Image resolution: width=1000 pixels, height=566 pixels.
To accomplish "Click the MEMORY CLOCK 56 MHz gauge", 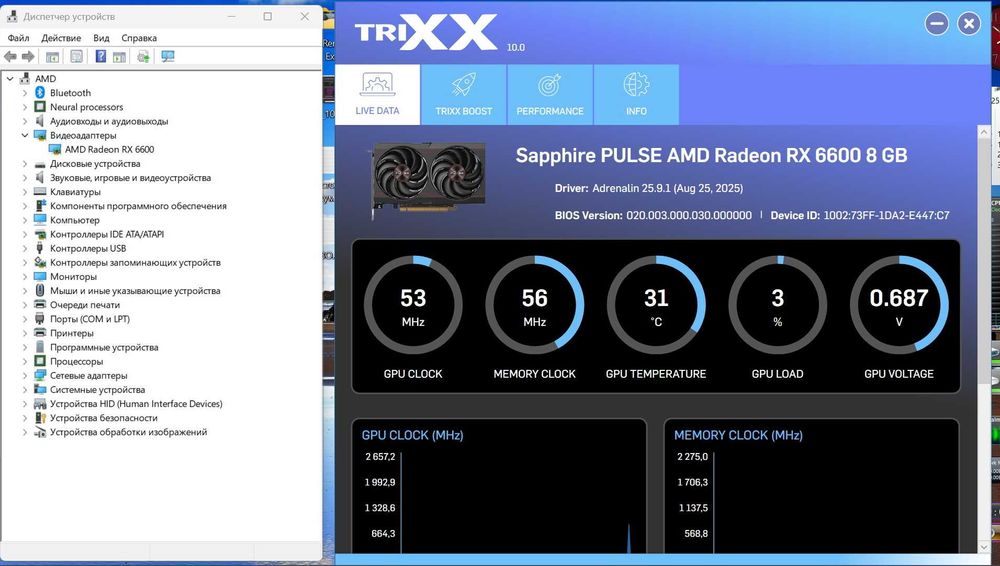I will (534, 306).
